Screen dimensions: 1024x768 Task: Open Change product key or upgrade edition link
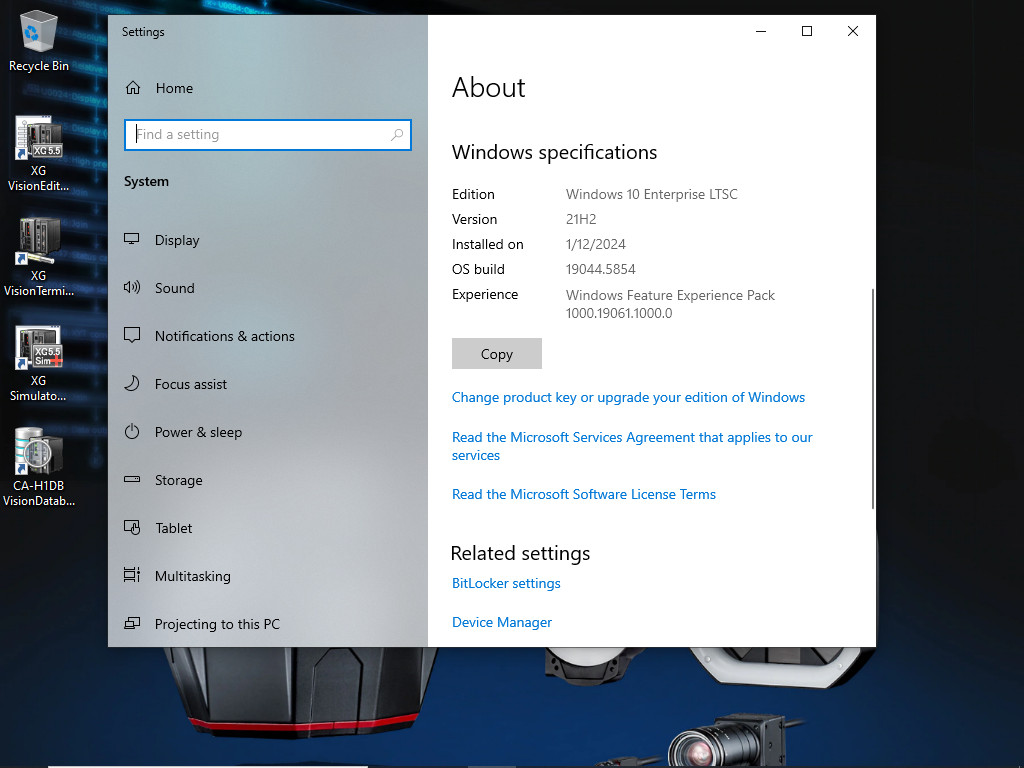[628, 397]
